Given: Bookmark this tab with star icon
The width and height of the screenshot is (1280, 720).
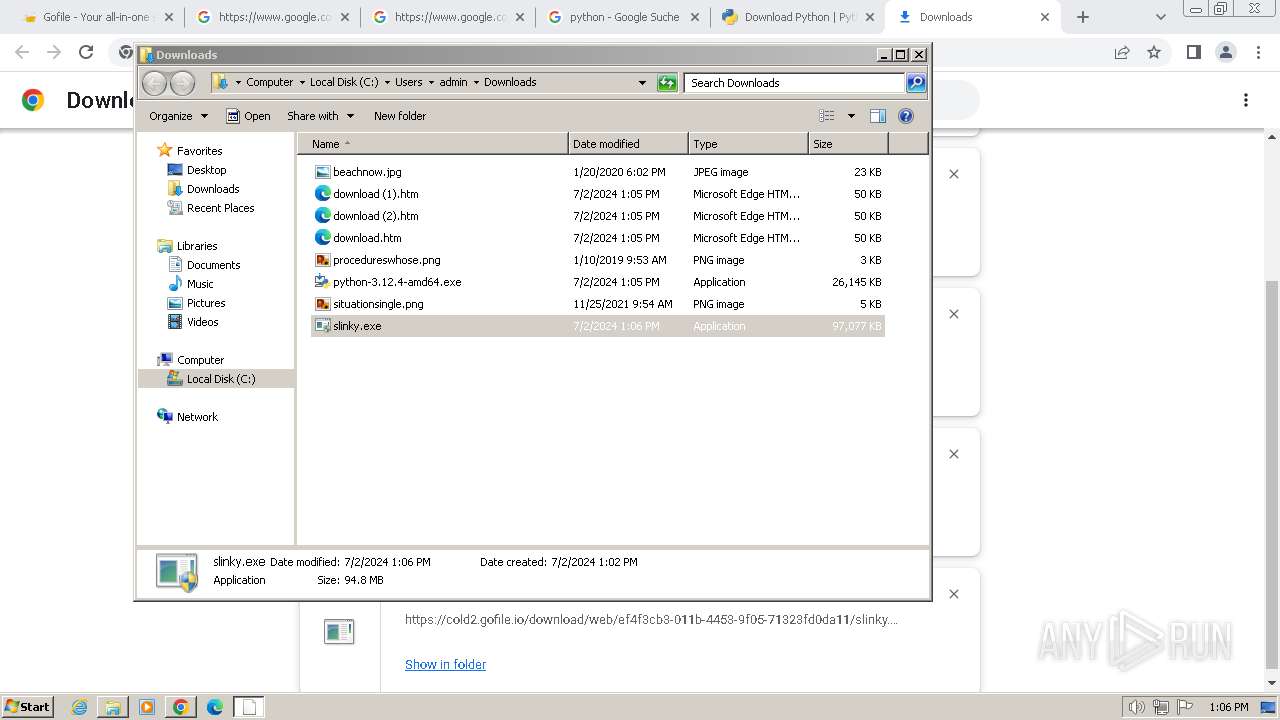Looking at the screenshot, I should click(x=1154, y=52).
